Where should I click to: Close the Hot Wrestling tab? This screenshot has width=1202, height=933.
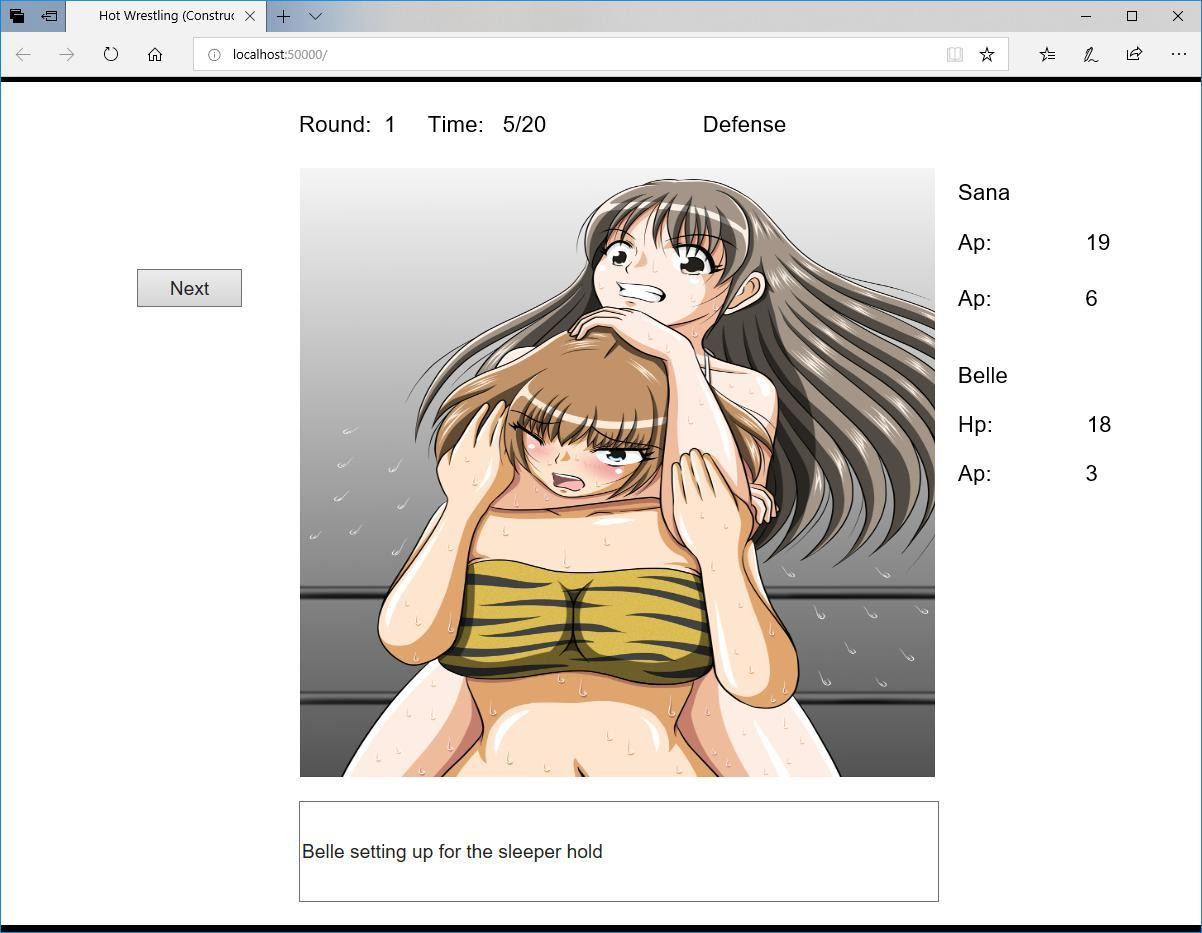[250, 16]
